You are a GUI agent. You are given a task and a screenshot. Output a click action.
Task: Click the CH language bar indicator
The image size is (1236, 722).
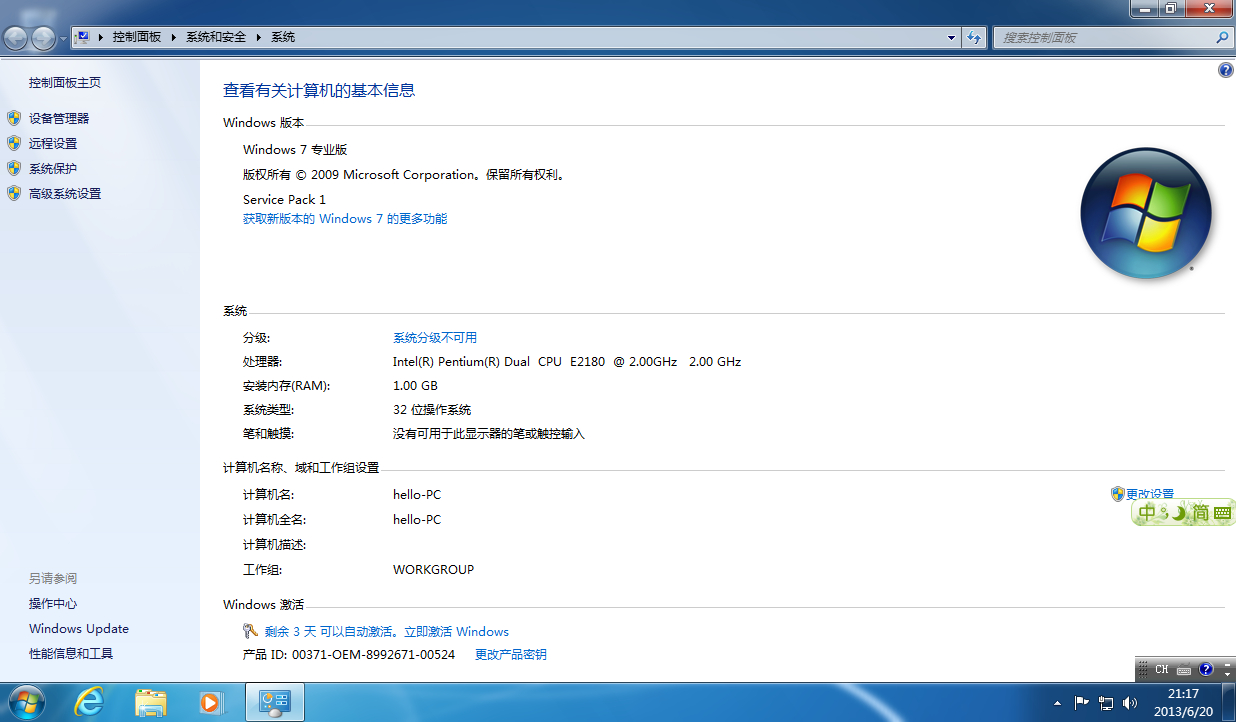coord(1162,669)
